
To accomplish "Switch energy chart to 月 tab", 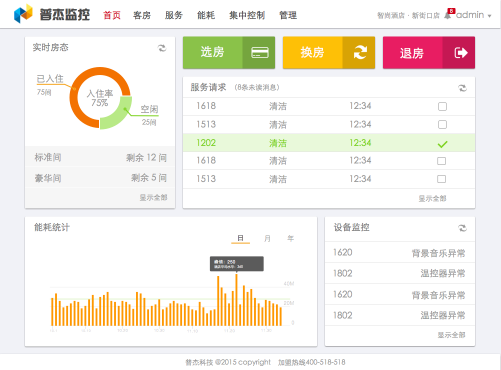I will pos(267,238).
